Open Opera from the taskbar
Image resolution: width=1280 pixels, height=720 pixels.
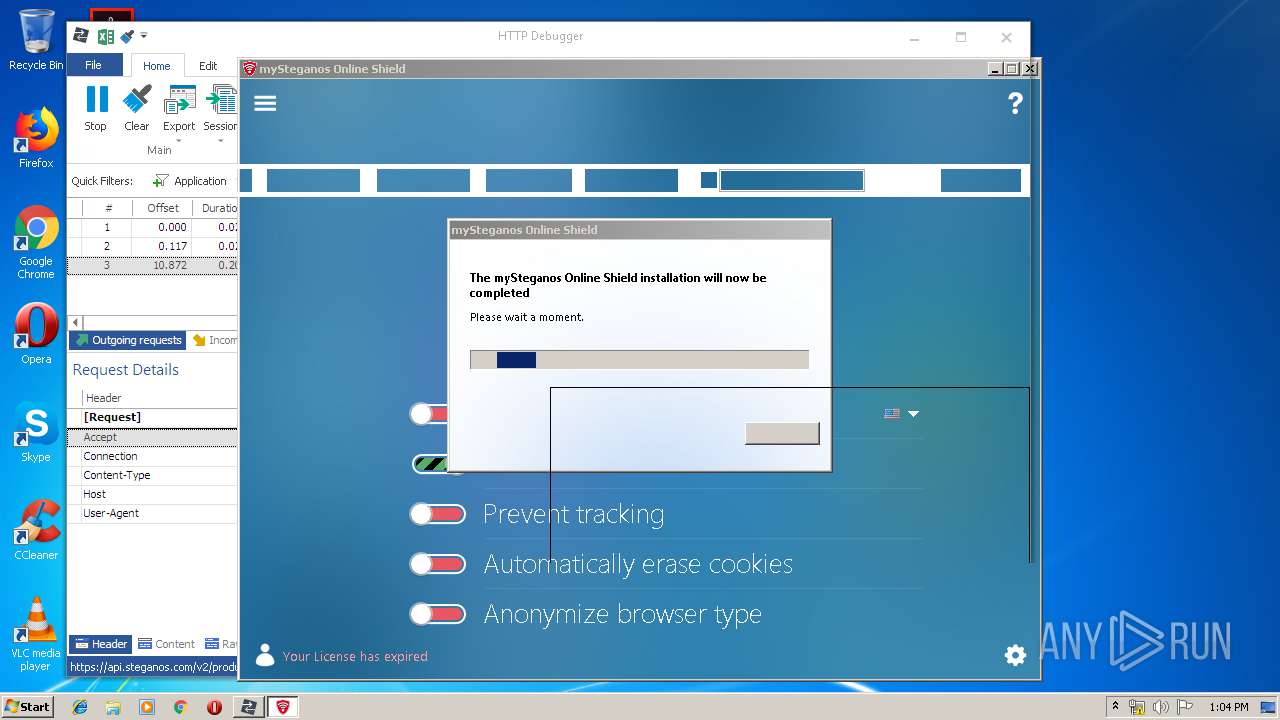click(214, 707)
